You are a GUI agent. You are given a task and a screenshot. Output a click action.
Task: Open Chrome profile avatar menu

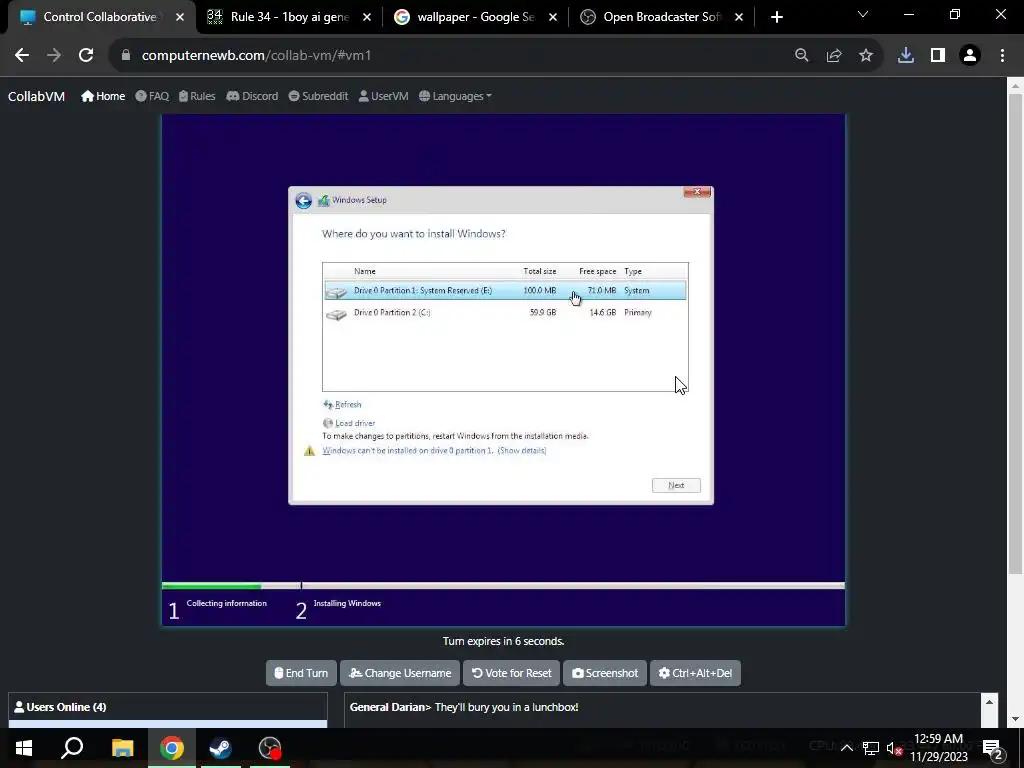pos(970,56)
